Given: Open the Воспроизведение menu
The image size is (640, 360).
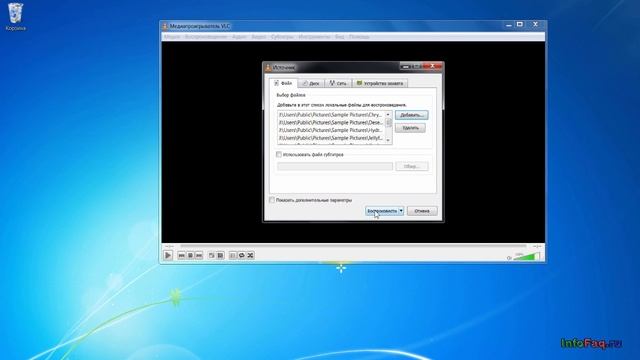Looking at the screenshot, I should (x=206, y=37).
